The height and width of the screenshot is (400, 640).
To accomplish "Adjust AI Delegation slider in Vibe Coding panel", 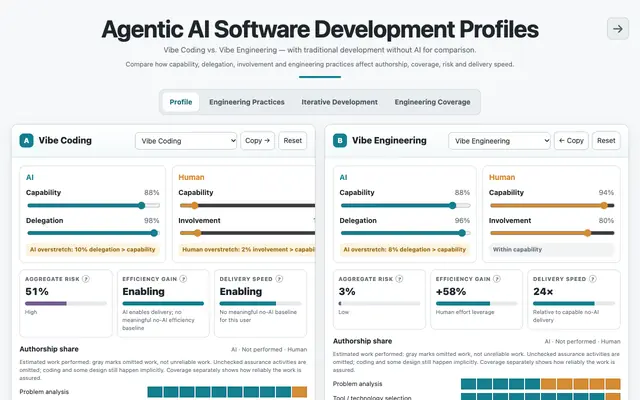I will click(93, 233).
